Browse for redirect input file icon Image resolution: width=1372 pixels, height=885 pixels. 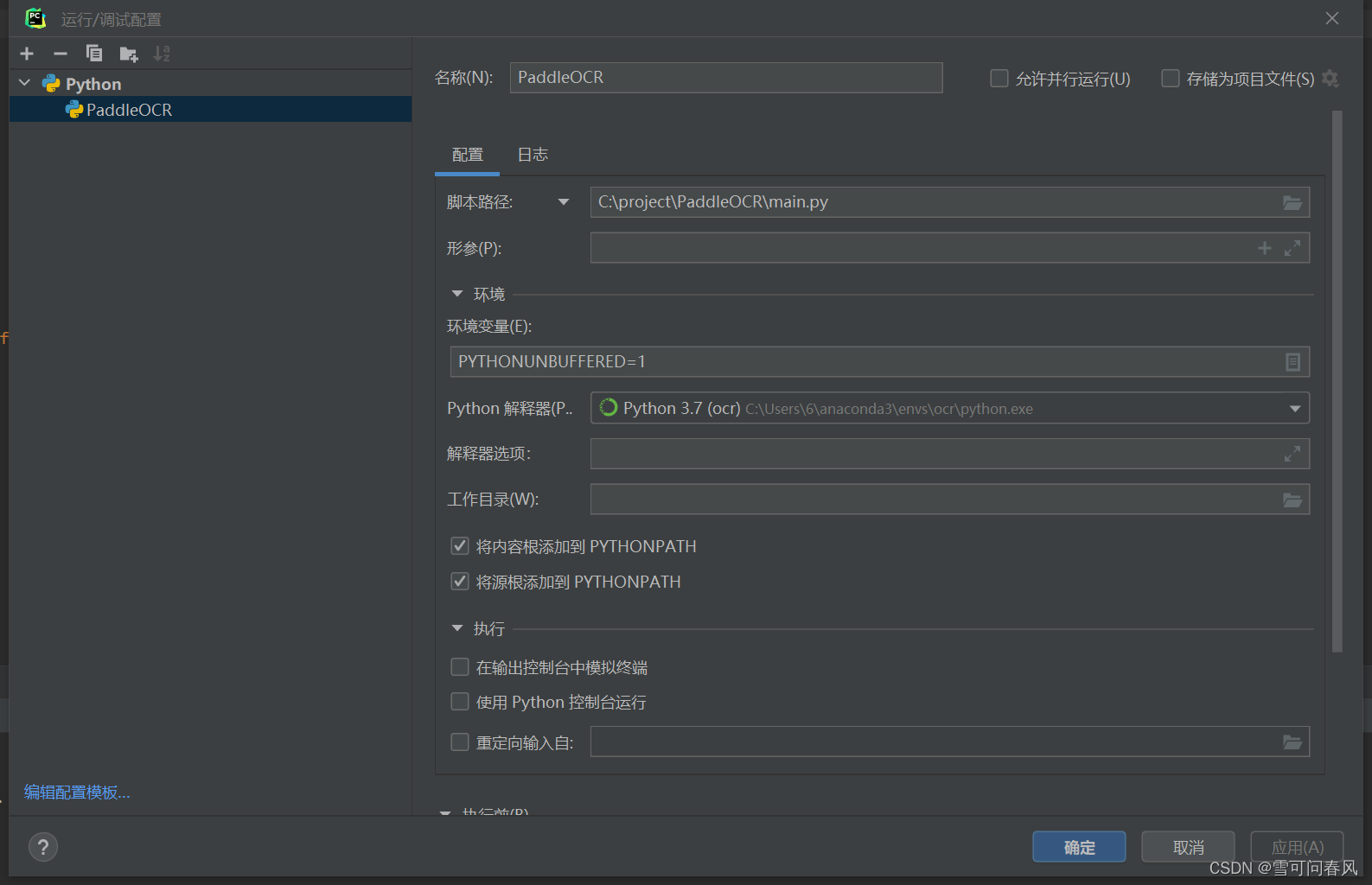pyautogui.click(x=1292, y=742)
